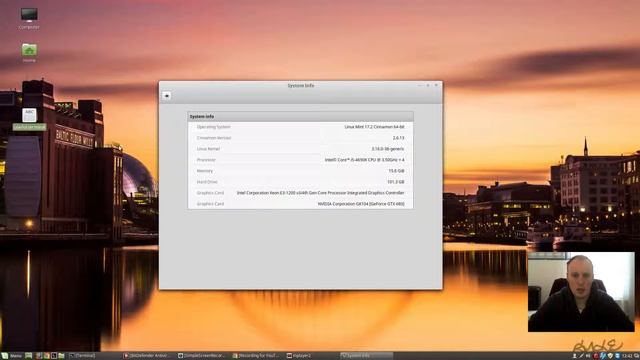Screen dimensions: 640x360
Task: Click the Linux Mint 17.2 Cinnamon 64-bit value
Action: (374, 127)
